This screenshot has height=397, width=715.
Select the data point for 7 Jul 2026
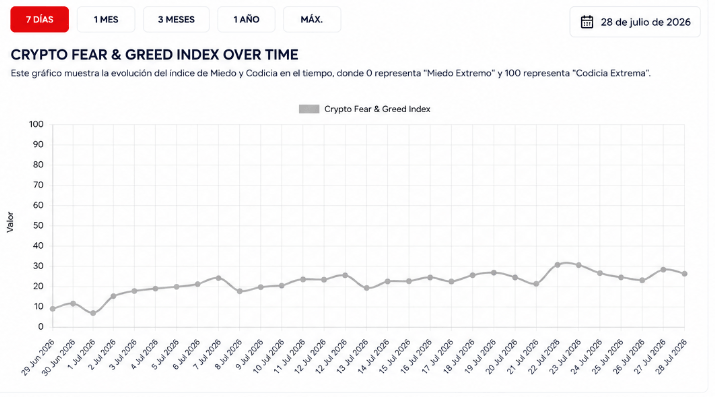(218, 278)
